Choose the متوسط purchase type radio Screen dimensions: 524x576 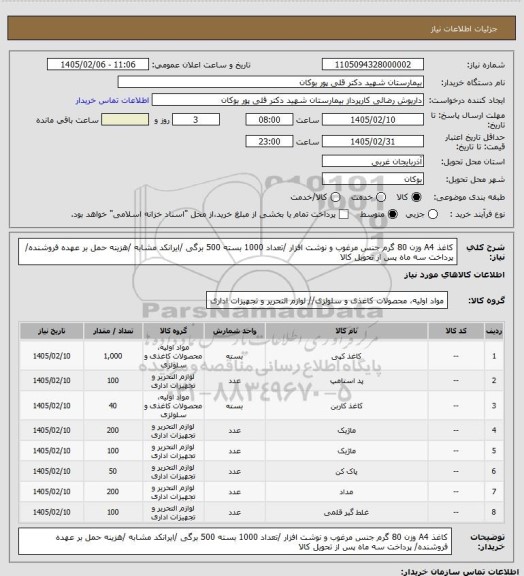coord(393,214)
